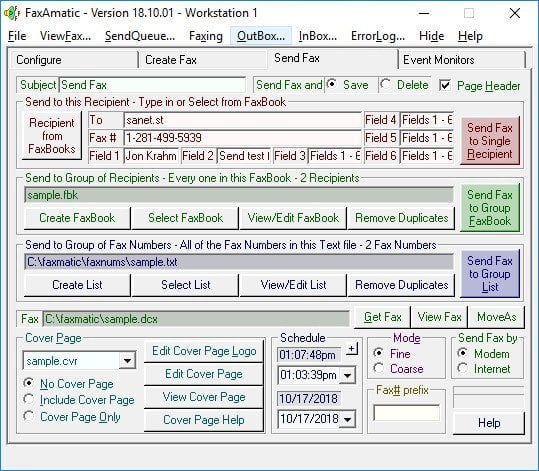
Task: Click the Field 4 input box
Action: (427, 120)
